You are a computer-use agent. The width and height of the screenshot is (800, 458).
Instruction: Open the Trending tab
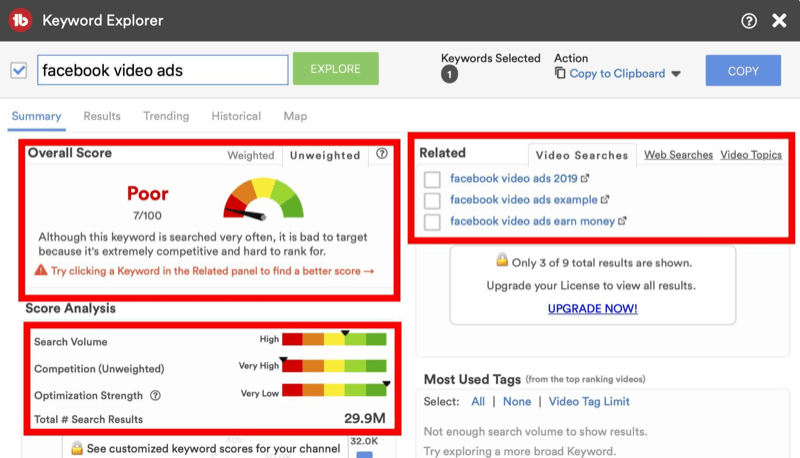pos(166,116)
